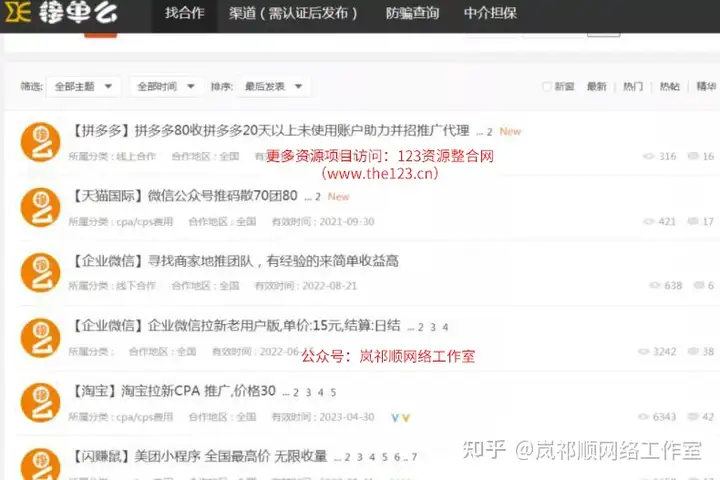The width and height of the screenshot is (720, 480).
Task: Expand the 最后发表 sort dropdown
Action: [274, 86]
